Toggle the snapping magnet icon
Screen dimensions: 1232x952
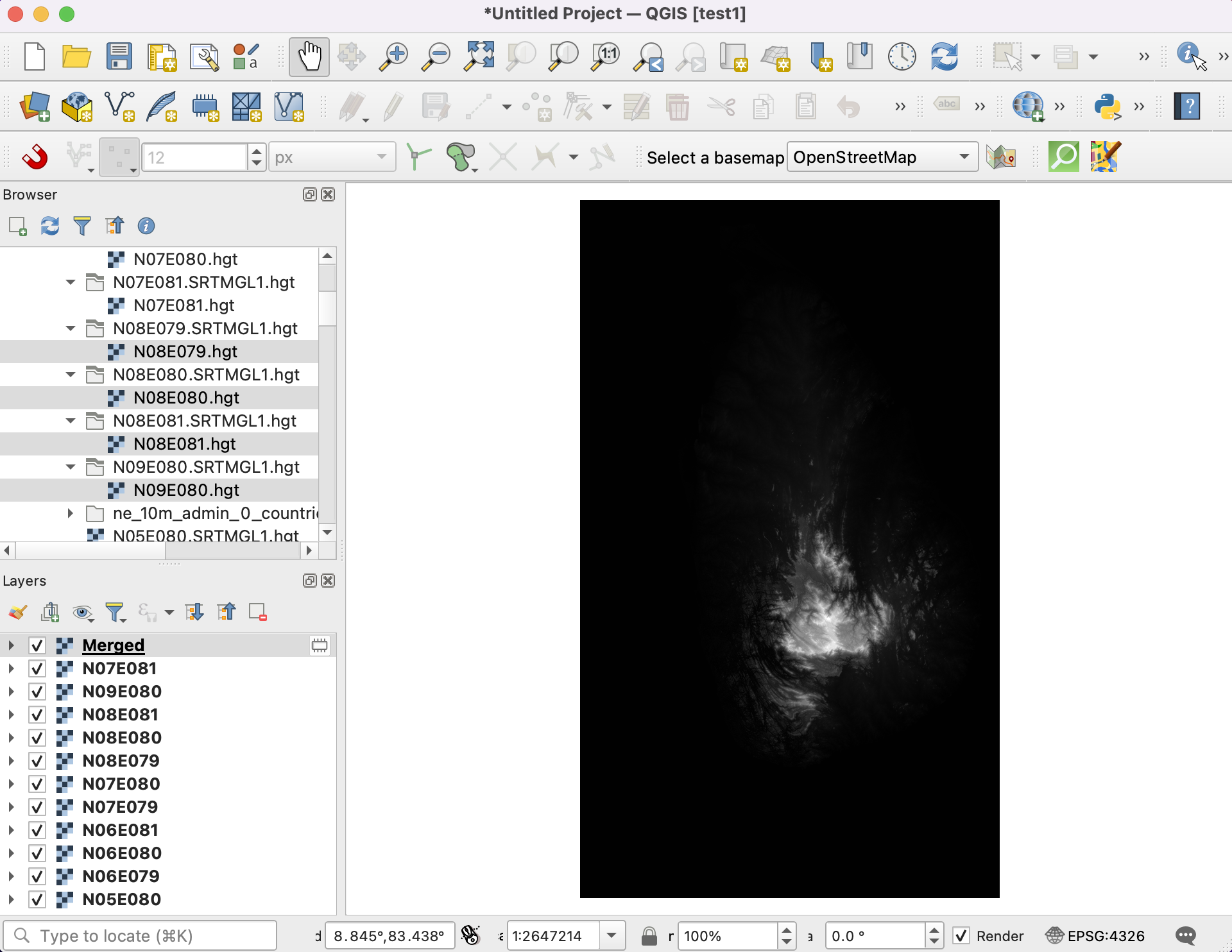click(35, 157)
